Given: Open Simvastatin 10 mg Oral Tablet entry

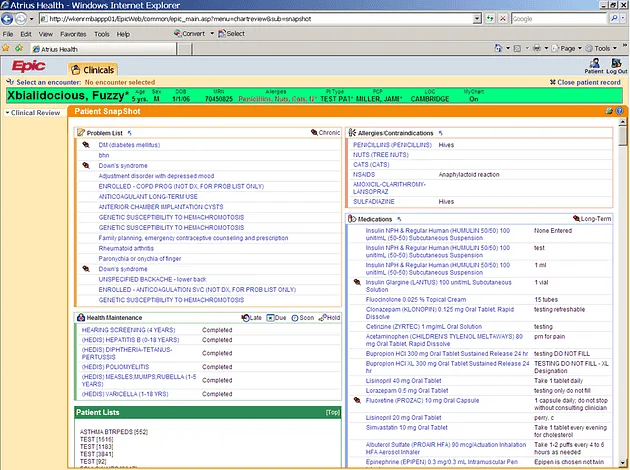Looking at the screenshot, I should click(407, 427).
